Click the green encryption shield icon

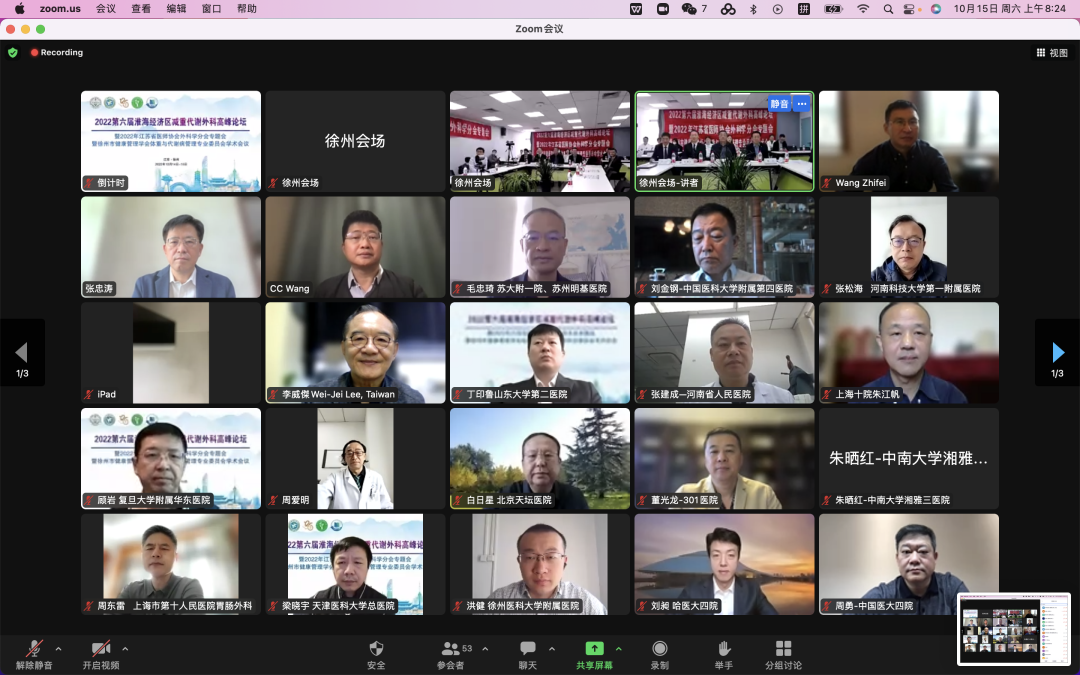pos(13,53)
